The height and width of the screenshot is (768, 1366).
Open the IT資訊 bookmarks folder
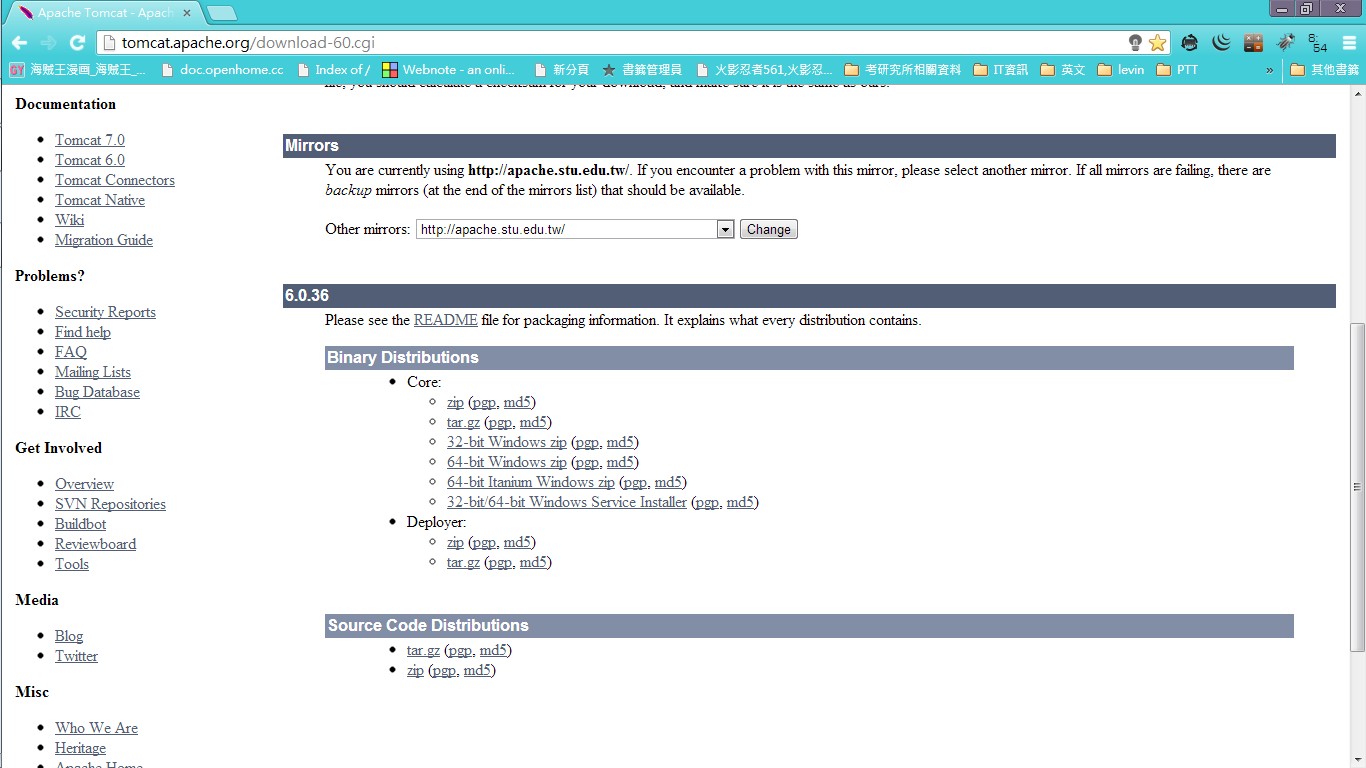click(1000, 70)
